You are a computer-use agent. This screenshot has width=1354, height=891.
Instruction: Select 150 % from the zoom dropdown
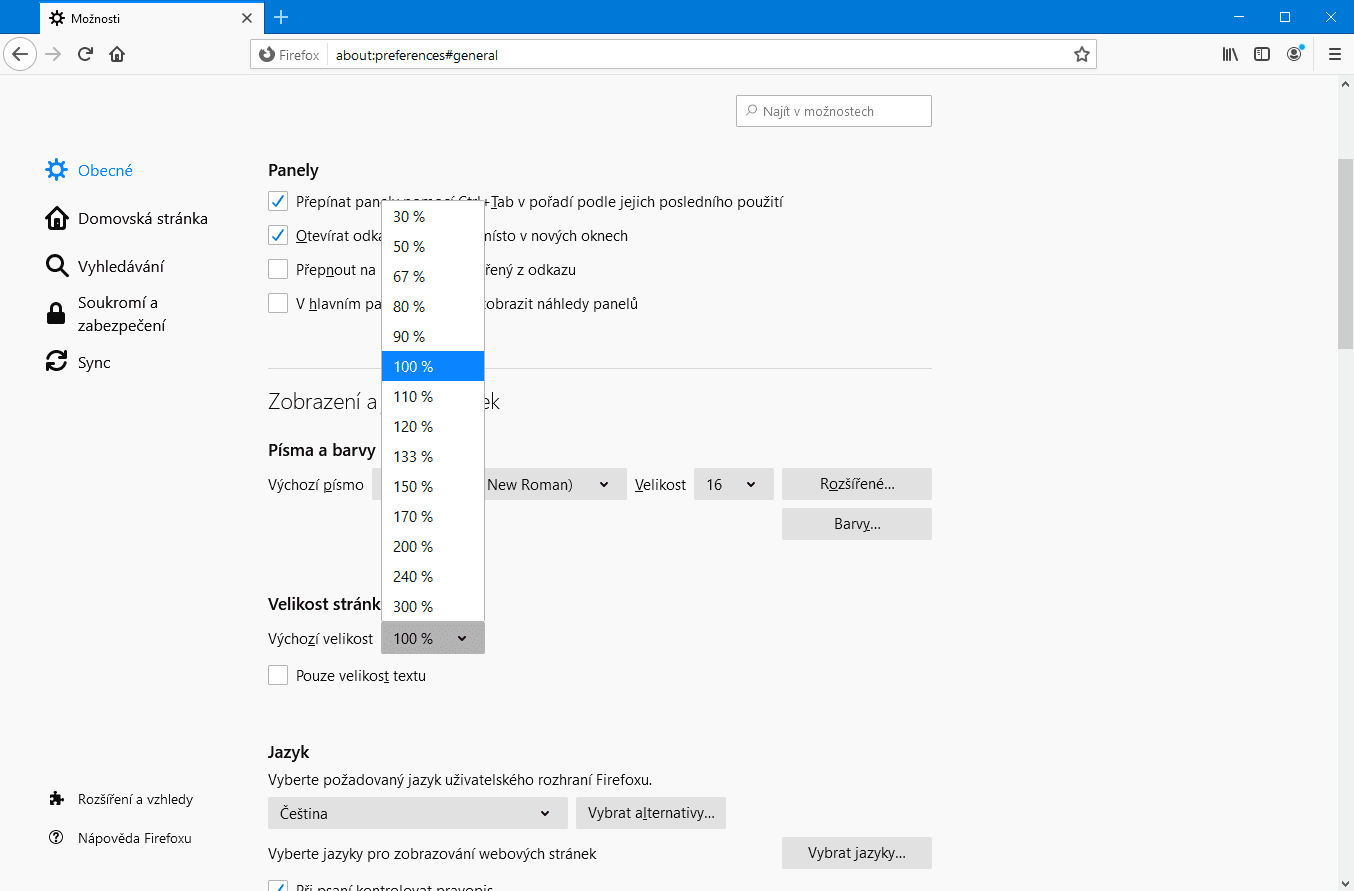pyautogui.click(x=413, y=486)
